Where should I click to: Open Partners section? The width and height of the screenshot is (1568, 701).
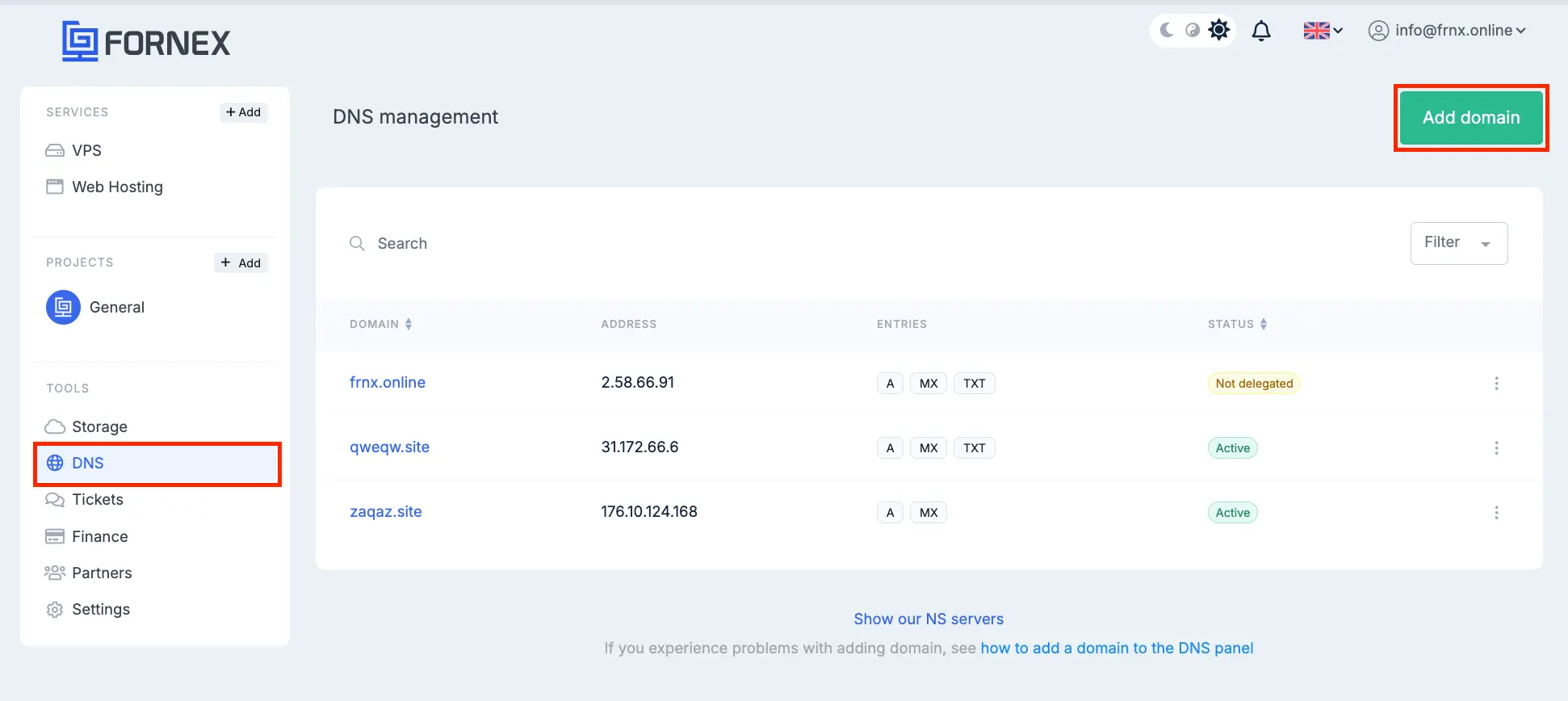[x=102, y=573]
